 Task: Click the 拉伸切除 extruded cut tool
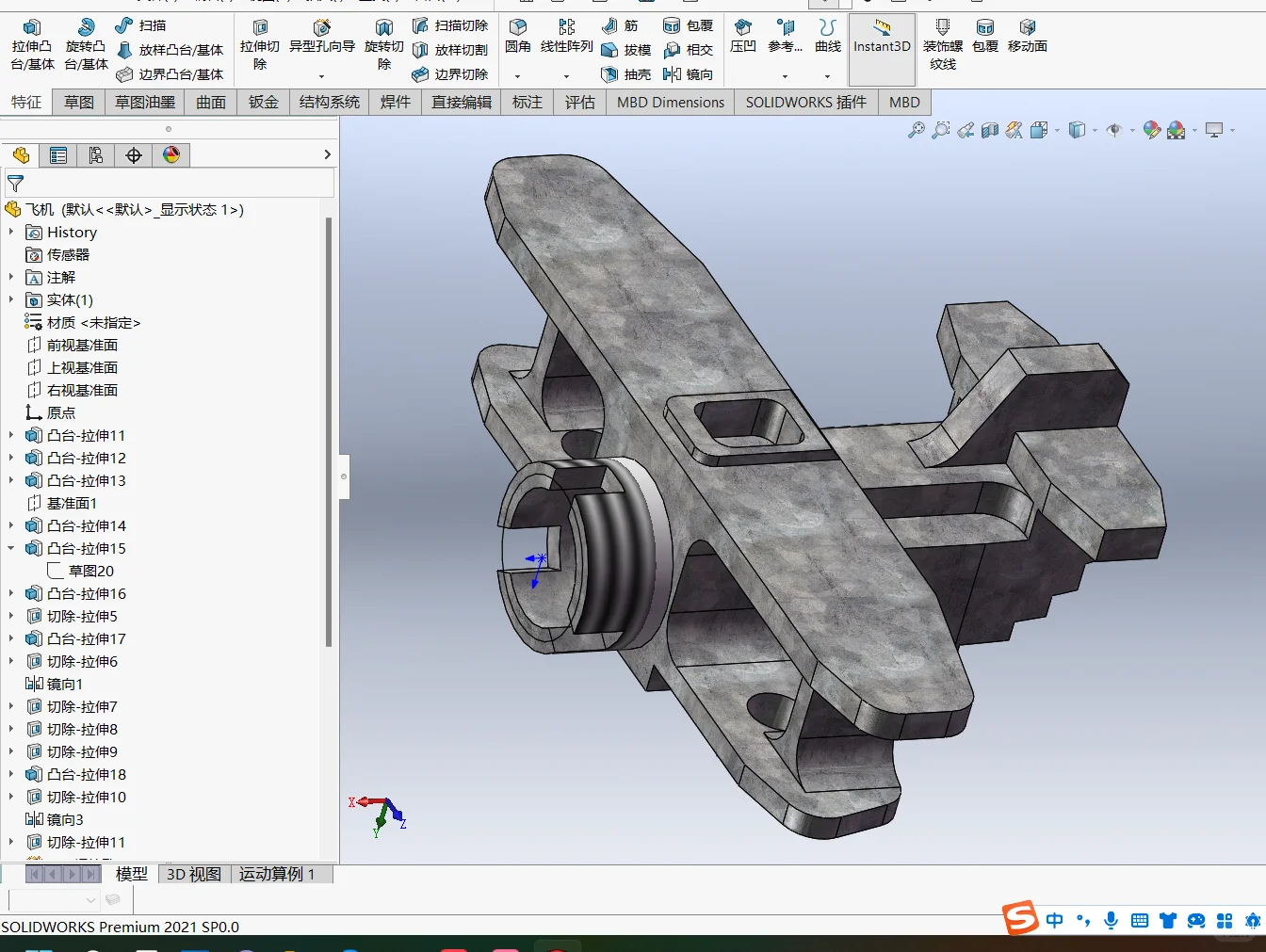coord(260,44)
